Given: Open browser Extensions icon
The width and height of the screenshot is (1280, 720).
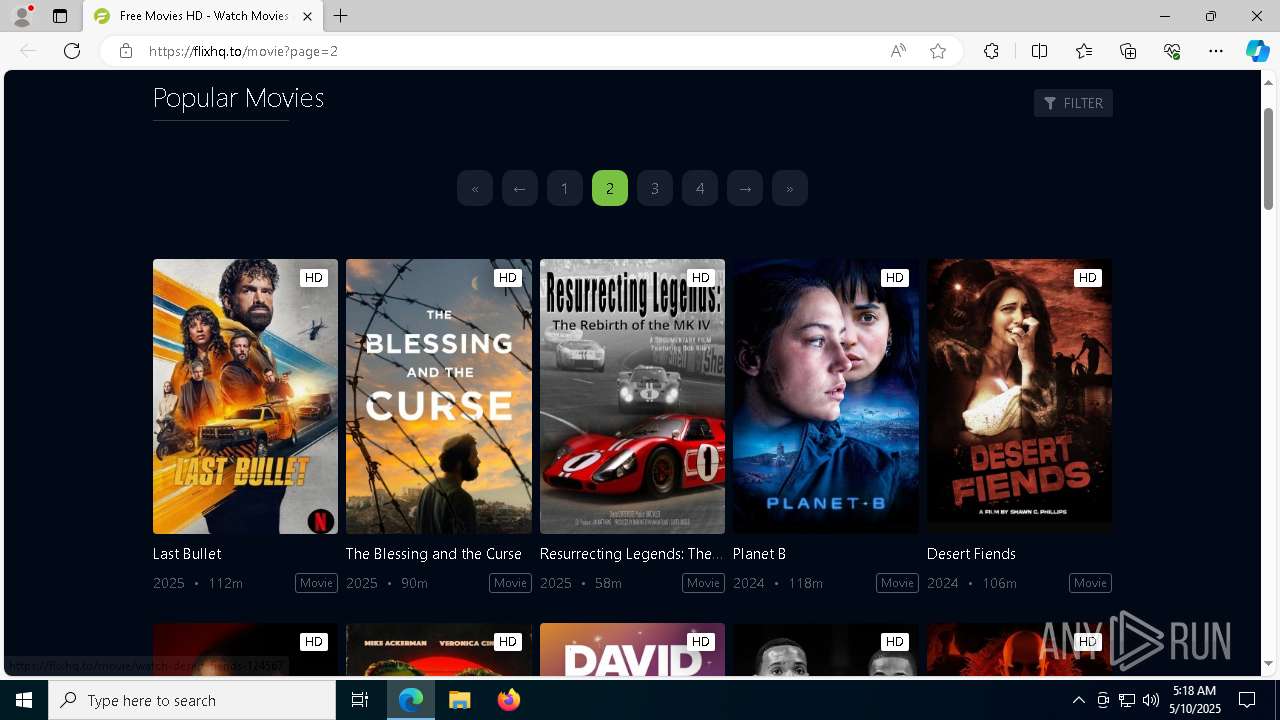Looking at the screenshot, I should [991, 51].
